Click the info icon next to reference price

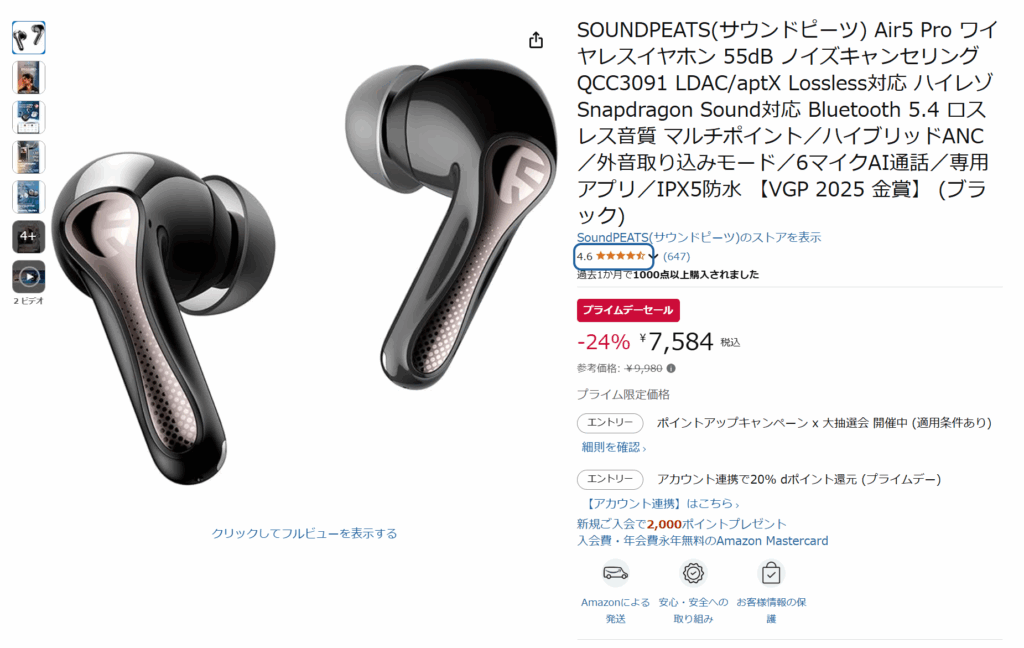671,368
